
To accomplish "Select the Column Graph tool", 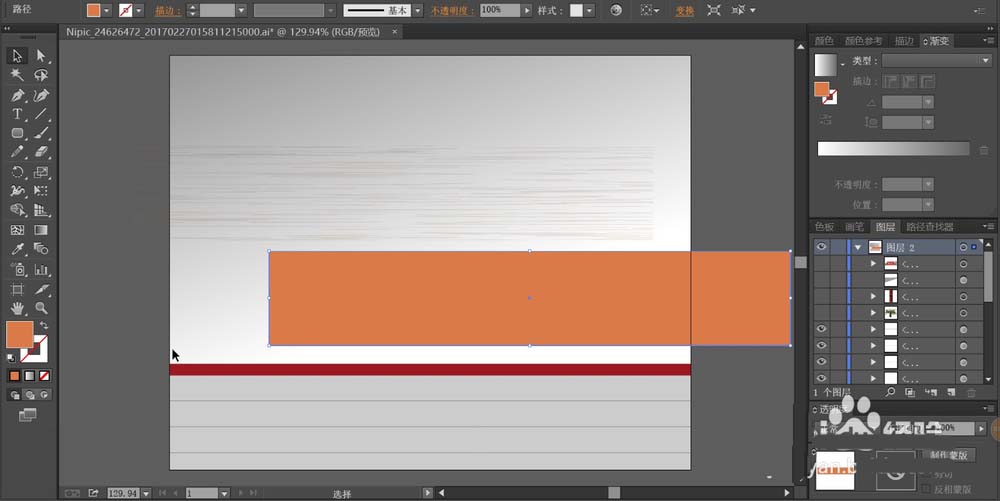I will click(41, 270).
